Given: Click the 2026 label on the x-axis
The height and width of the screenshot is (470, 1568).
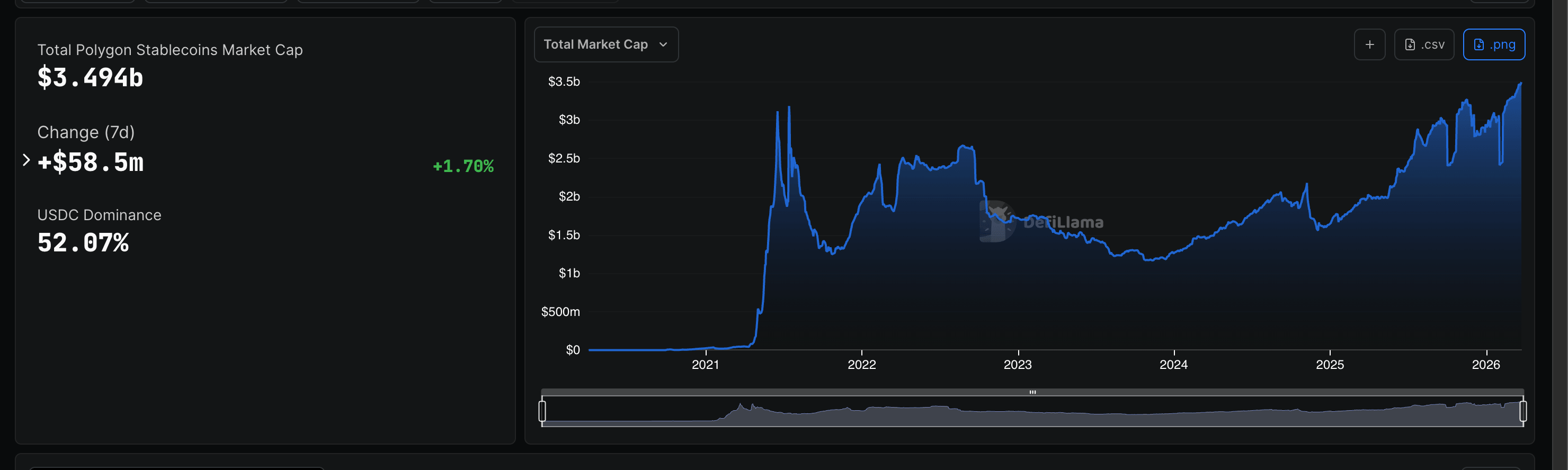Looking at the screenshot, I should coord(1485,364).
